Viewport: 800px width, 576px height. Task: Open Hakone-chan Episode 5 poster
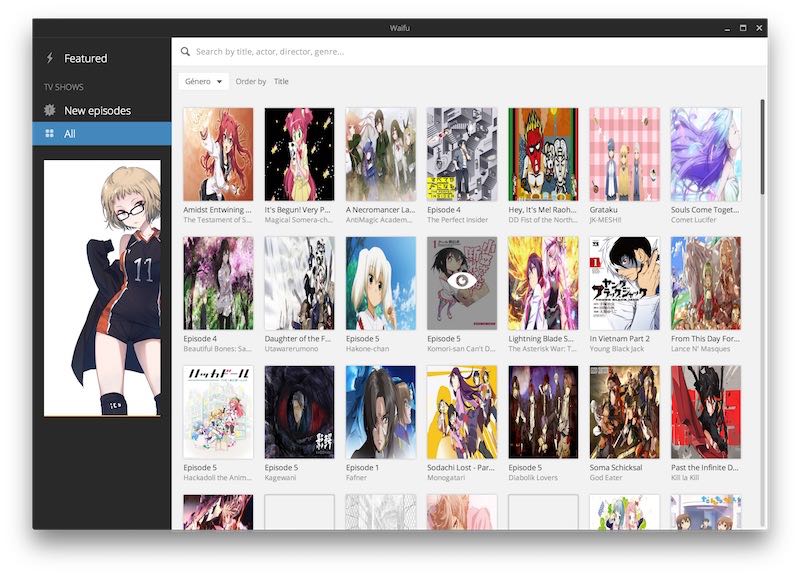(381, 283)
